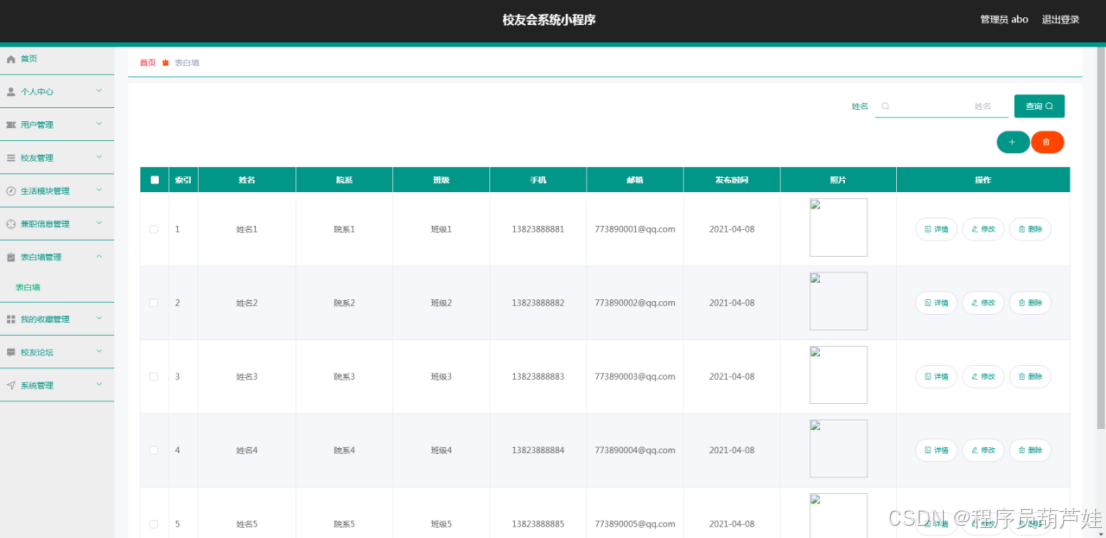Click the clipboard icon beside 表白墙管理
Image resolution: width=1106 pixels, height=538 pixels.
[x=11, y=257]
